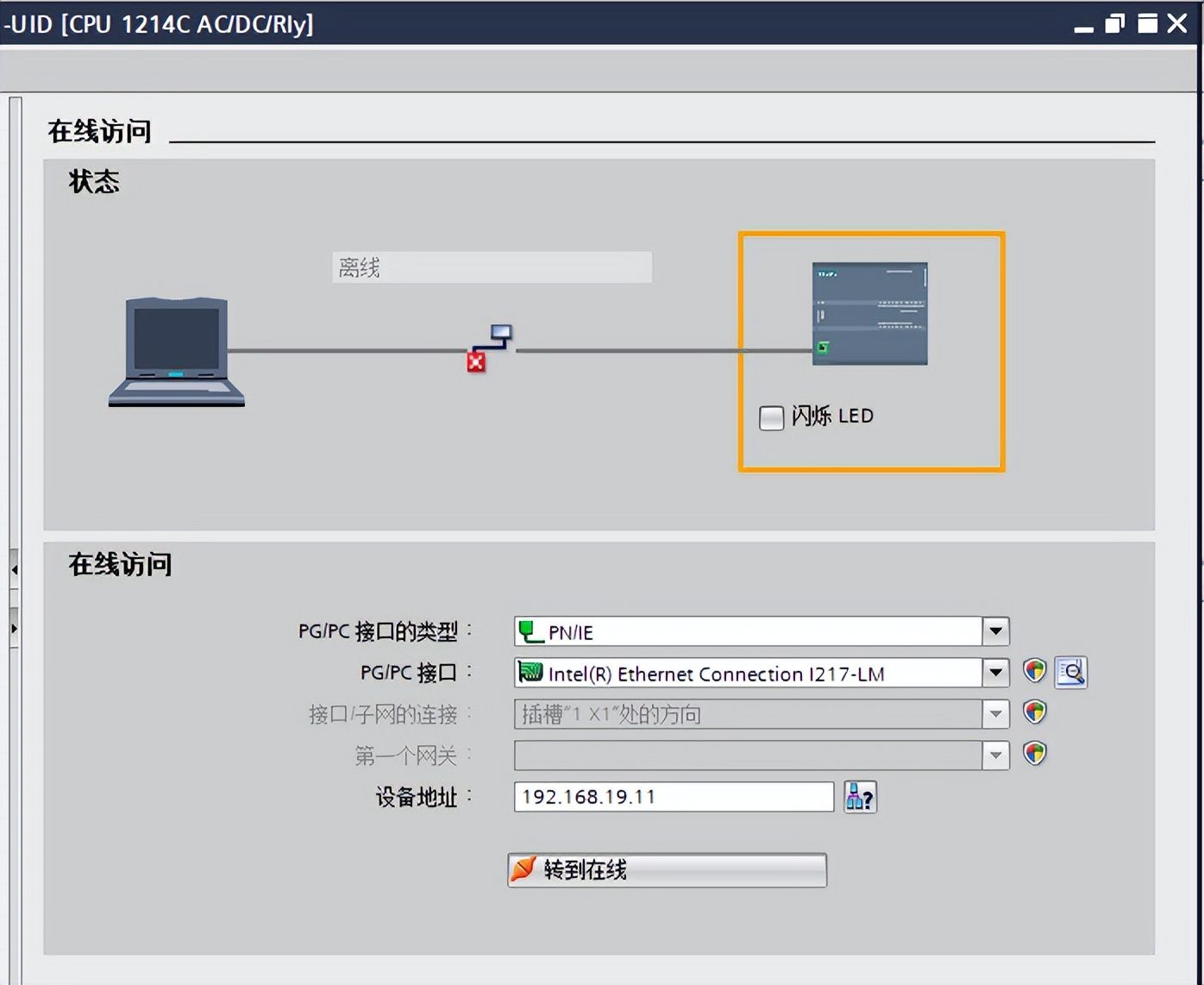Click the search network magnifier icon
Viewport: 1204px width, 985px height.
click(1071, 672)
